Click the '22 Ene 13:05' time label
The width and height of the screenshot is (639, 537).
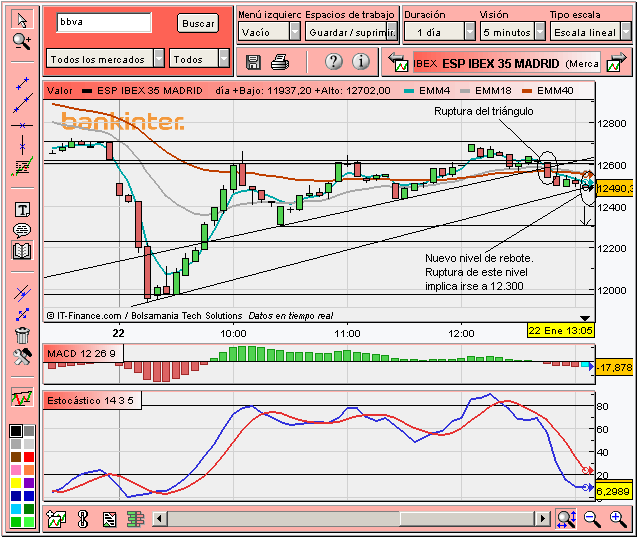[x=560, y=330]
